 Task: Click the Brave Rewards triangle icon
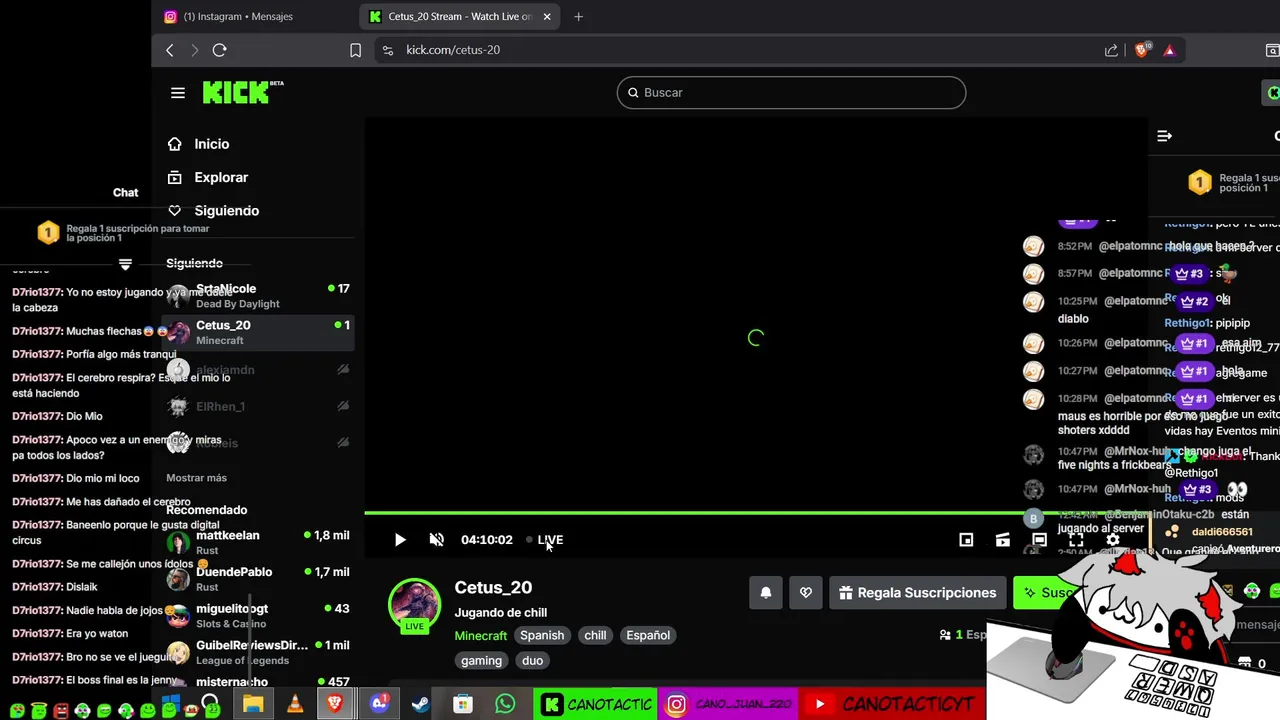click(x=1169, y=50)
